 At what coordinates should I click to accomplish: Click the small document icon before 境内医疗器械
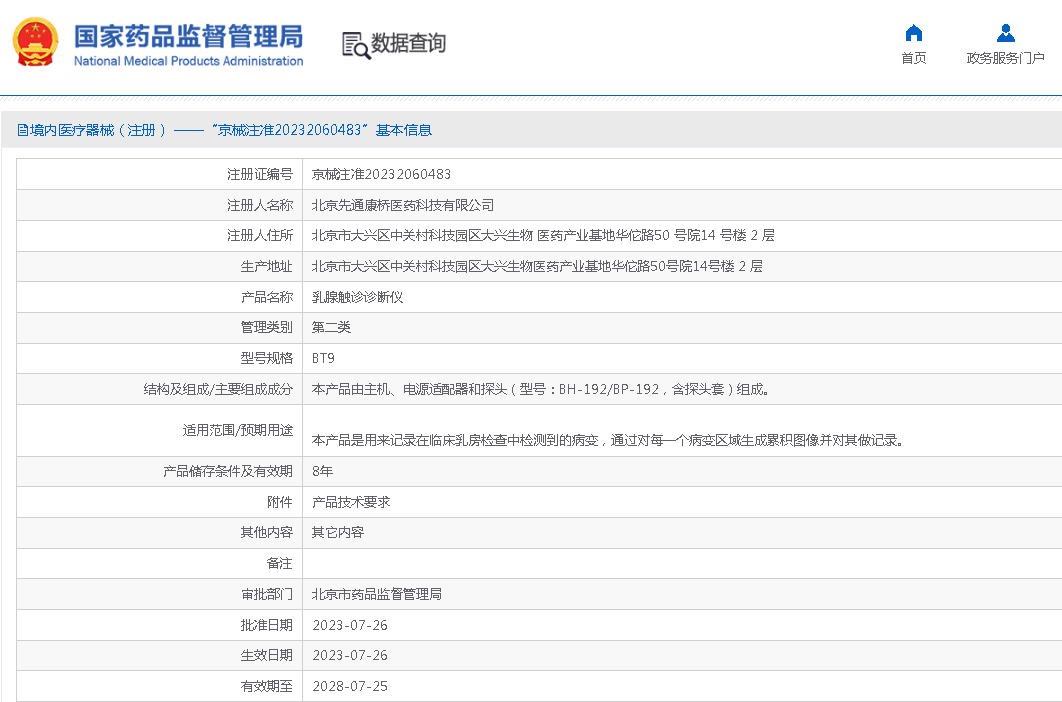click(22, 130)
